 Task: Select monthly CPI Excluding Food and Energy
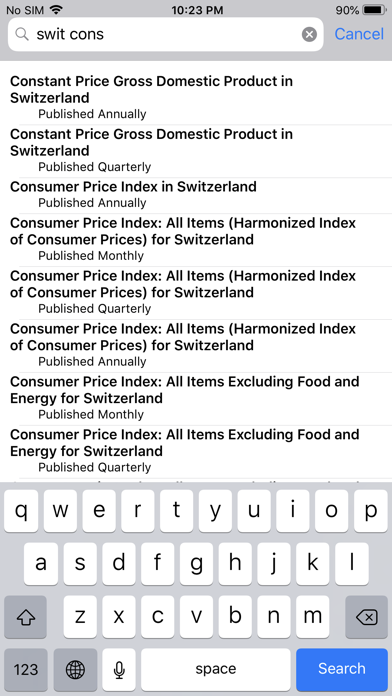pyautogui.click(x=196, y=398)
